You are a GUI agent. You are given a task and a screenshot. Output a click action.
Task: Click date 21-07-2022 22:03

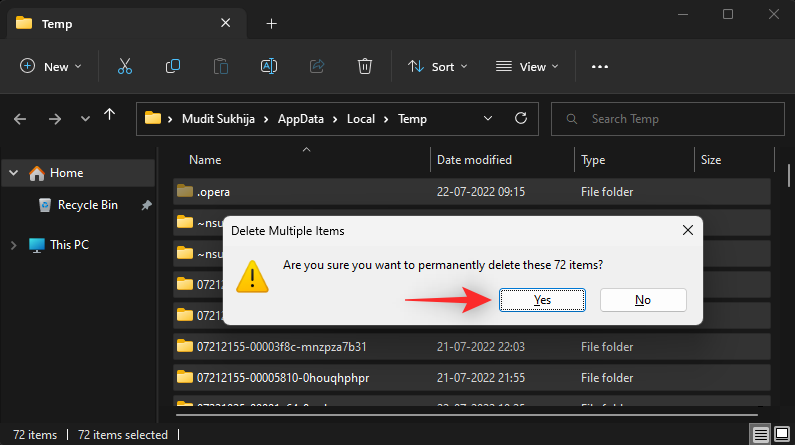point(481,347)
